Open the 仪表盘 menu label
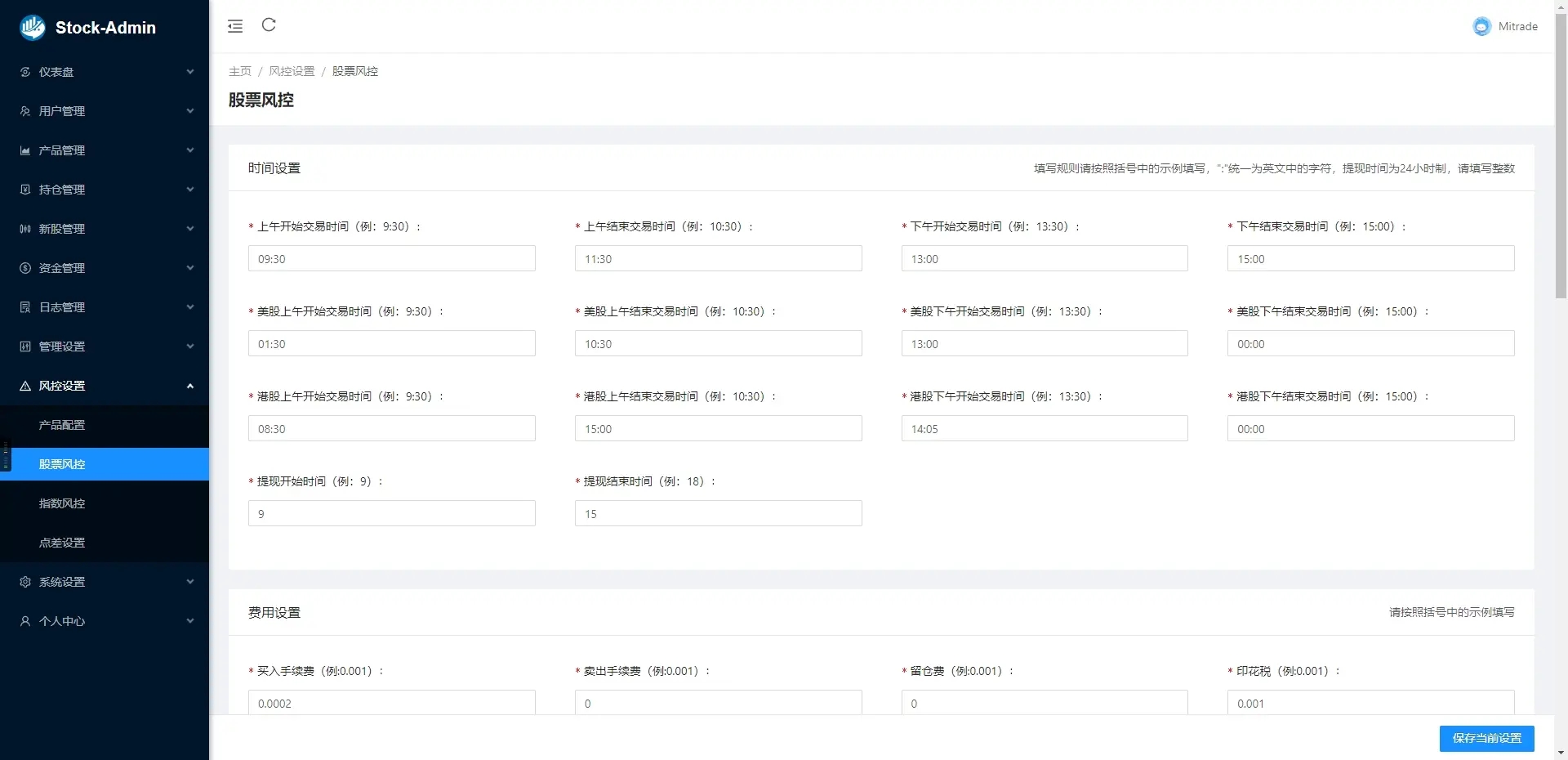 click(56, 72)
